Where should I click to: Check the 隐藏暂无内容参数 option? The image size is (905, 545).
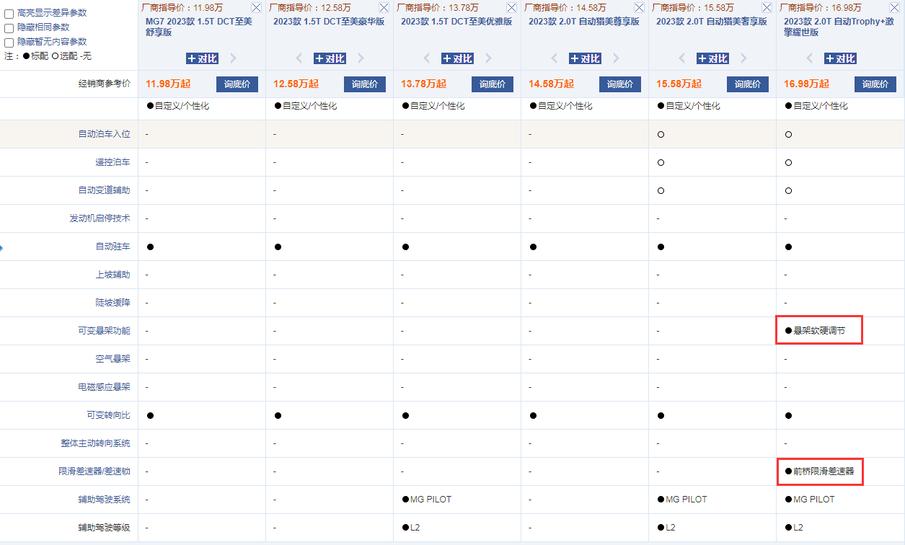[9, 42]
